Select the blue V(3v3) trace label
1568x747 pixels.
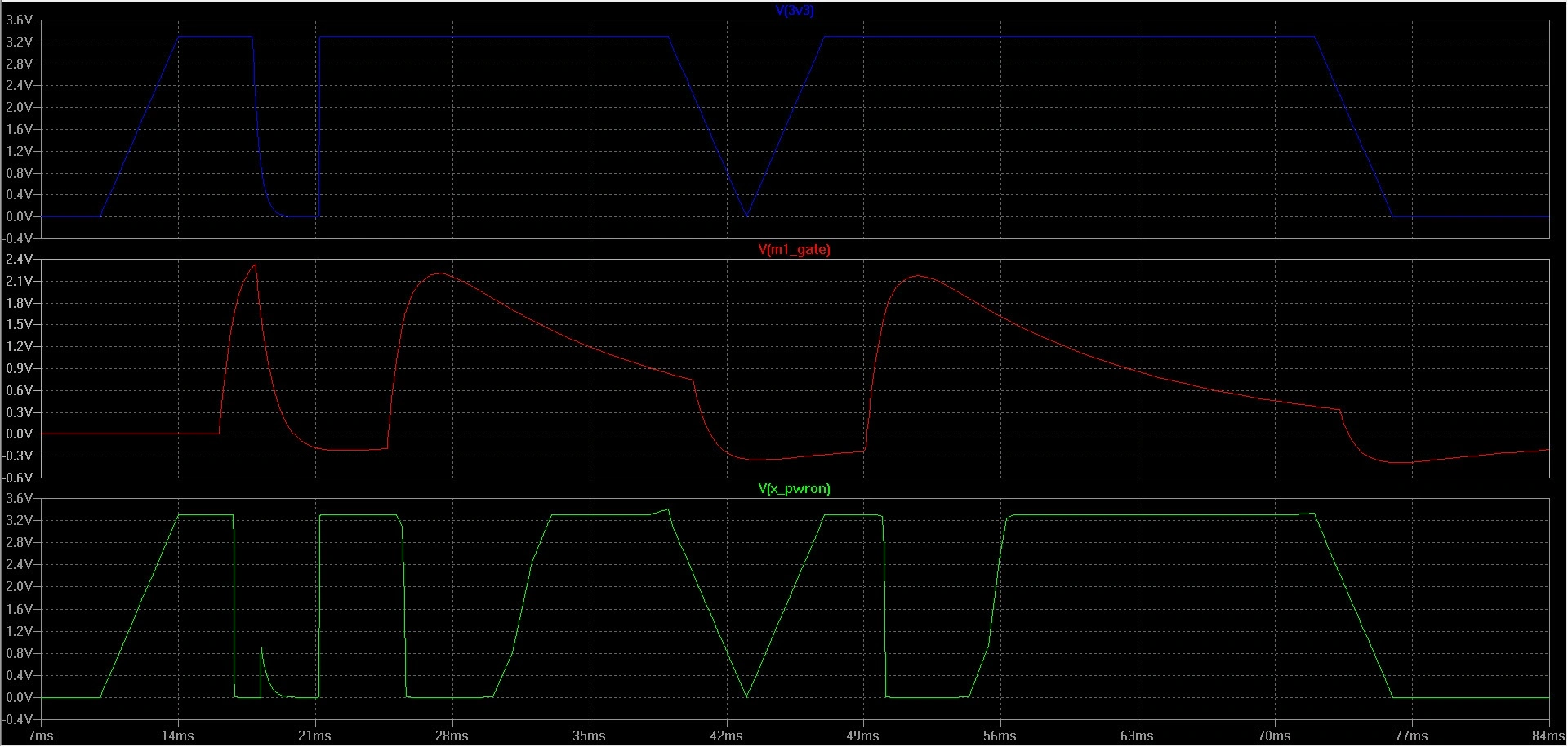(794, 10)
